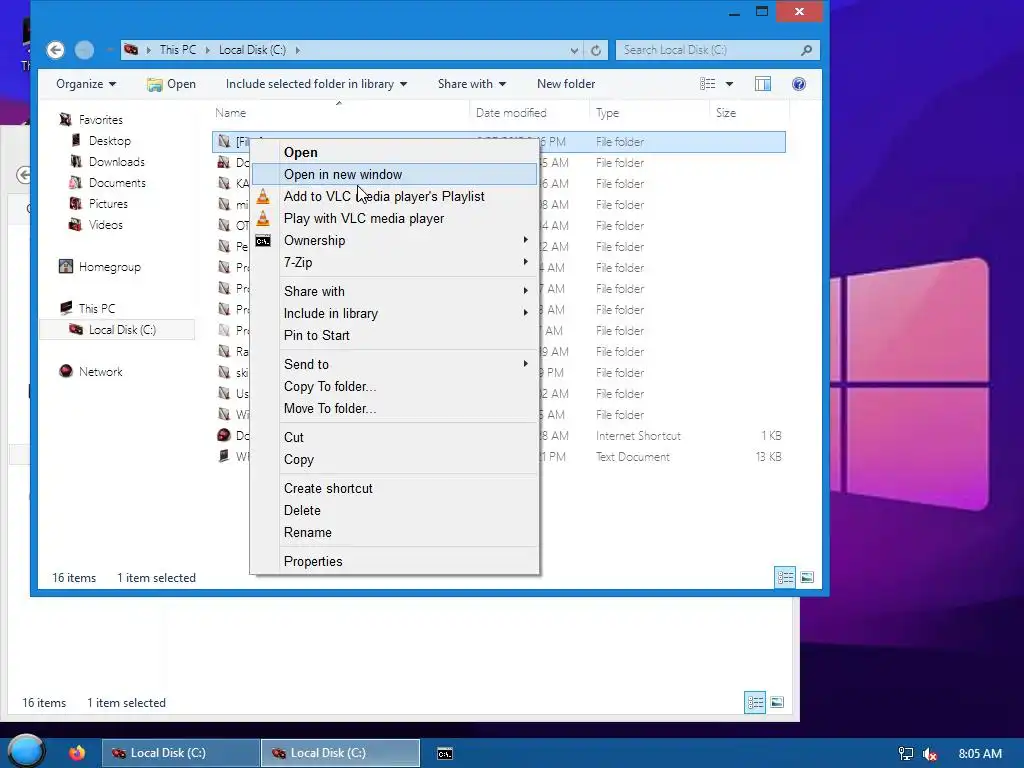The width and height of the screenshot is (1024, 768).
Task: Click the New folder button
Action: [566, 84]
